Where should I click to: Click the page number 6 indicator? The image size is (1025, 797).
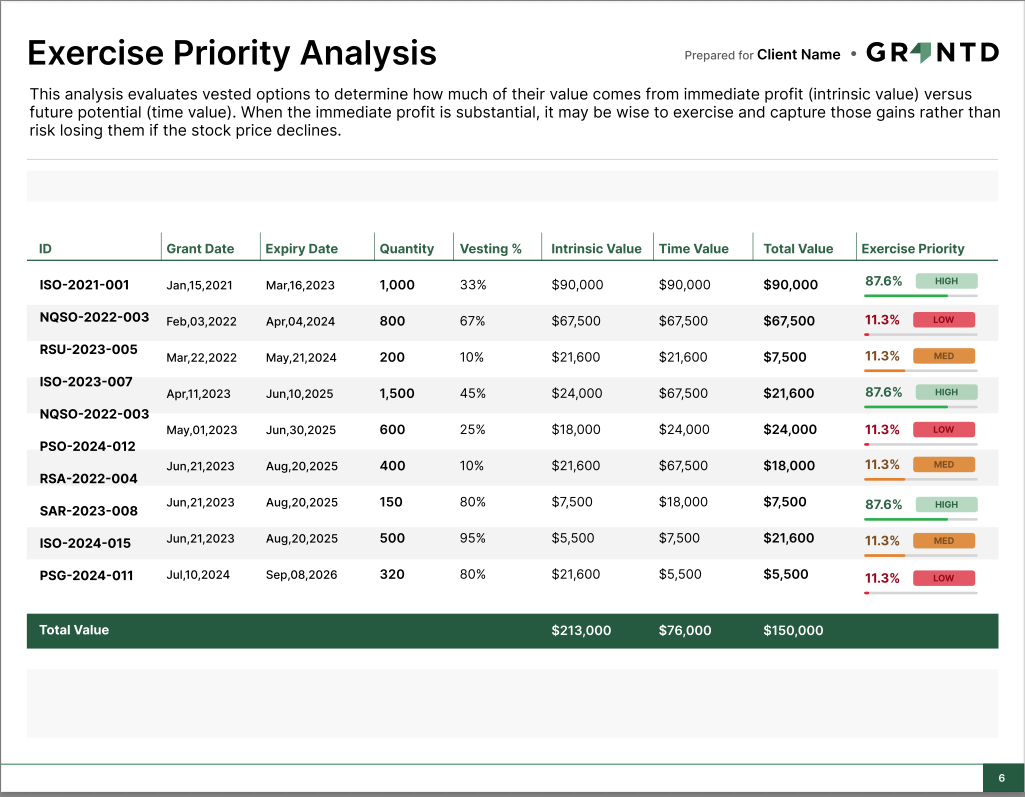[1004, 777]
